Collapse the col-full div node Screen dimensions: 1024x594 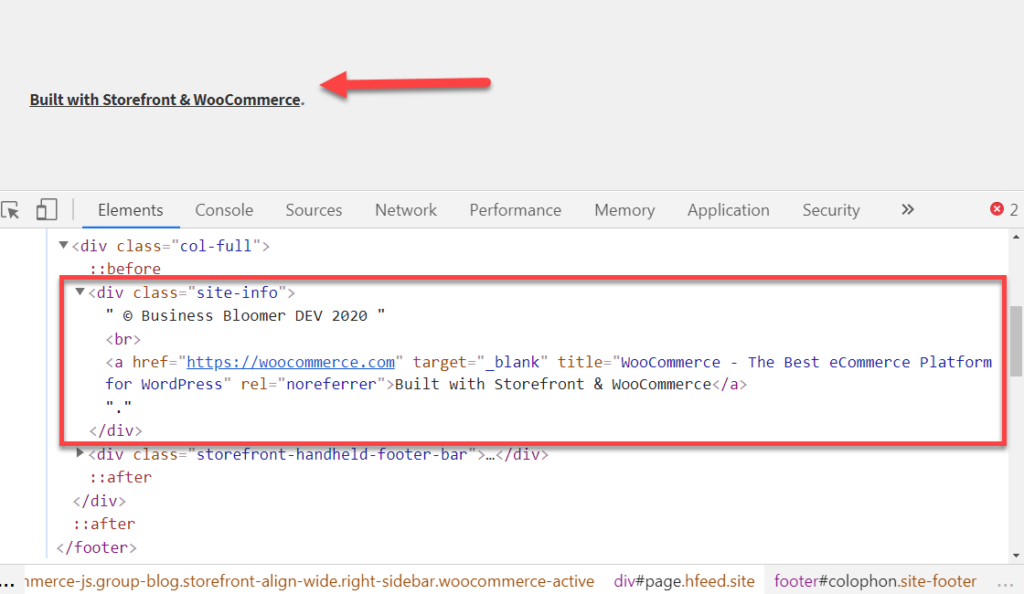coord(63,245)
